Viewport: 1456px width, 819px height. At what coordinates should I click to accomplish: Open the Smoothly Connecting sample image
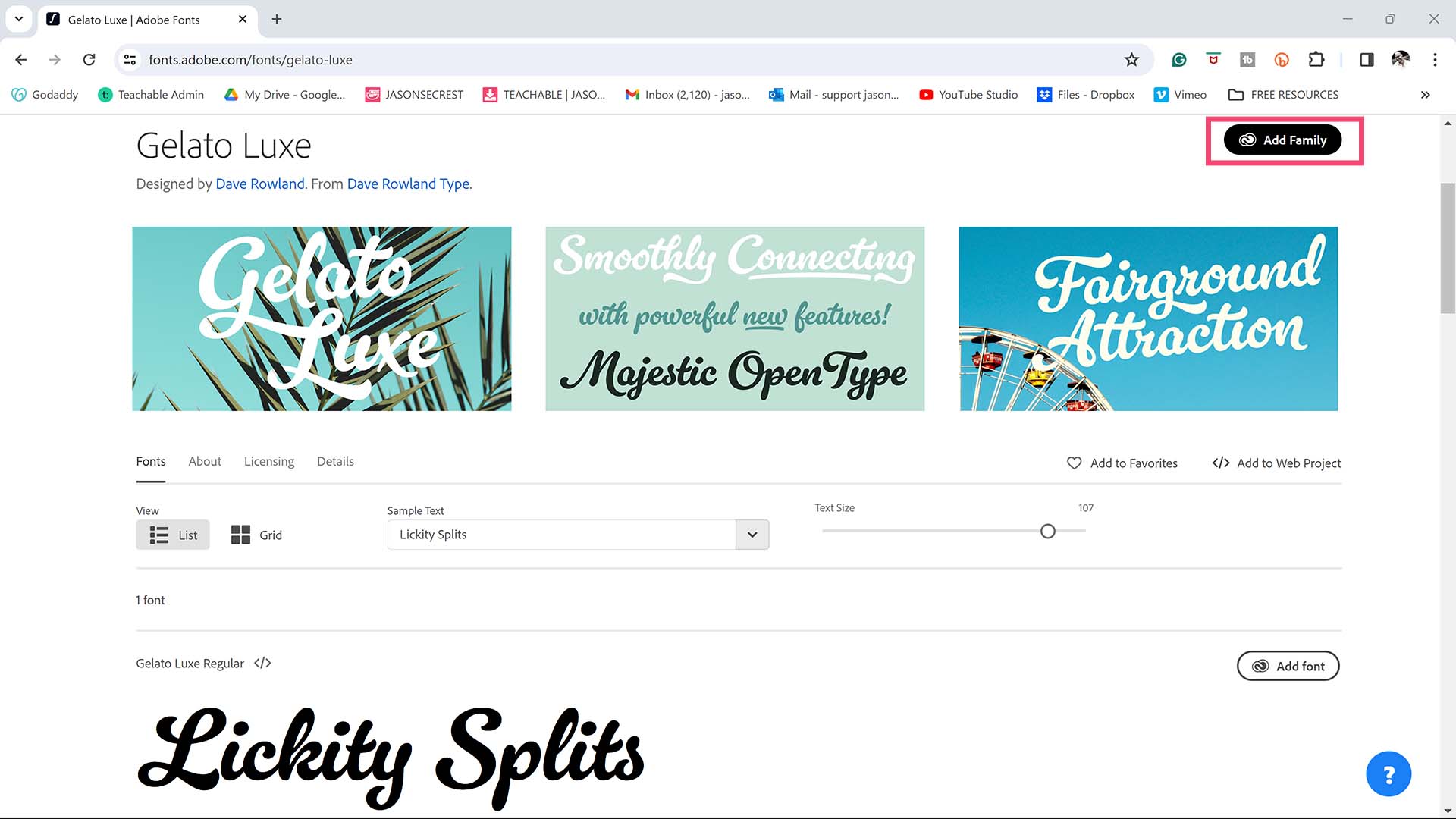click(735, 318)
